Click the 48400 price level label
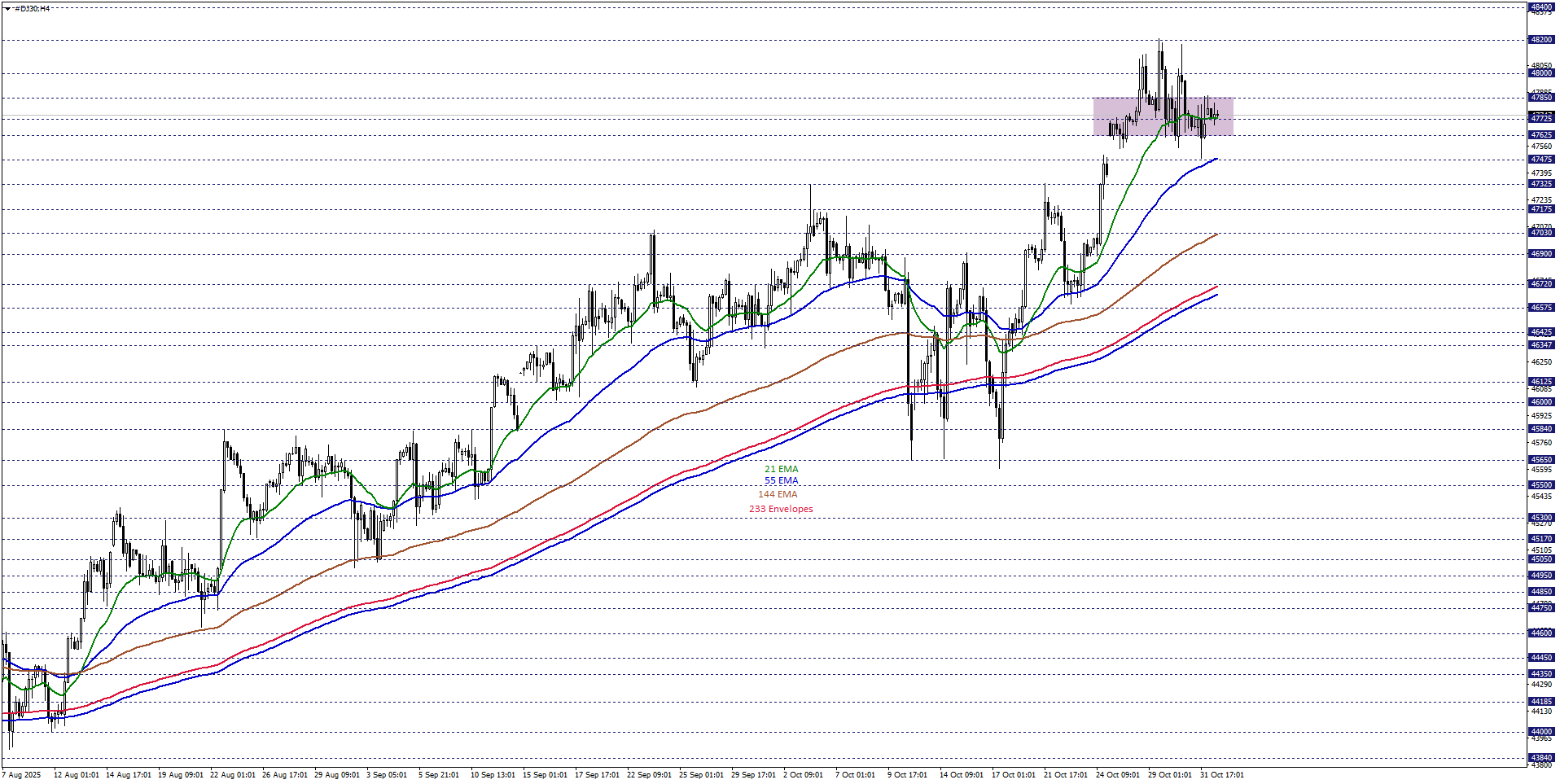This screenshot has width=1560, height=784. [1540, 7]
